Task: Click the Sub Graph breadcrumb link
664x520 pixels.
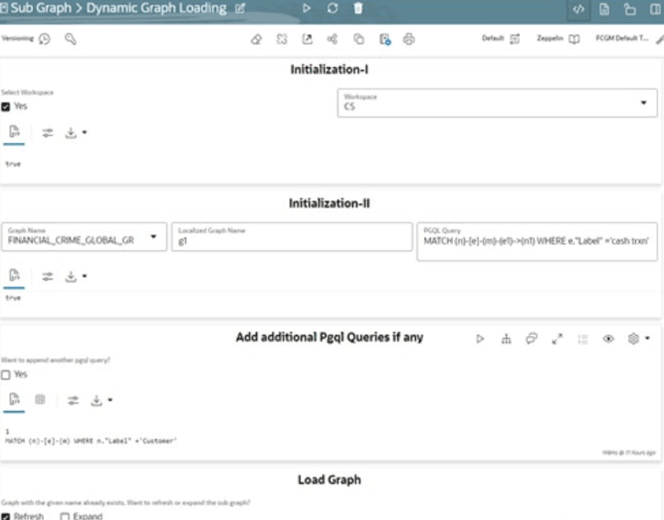Action: click(x=41, y=8)
